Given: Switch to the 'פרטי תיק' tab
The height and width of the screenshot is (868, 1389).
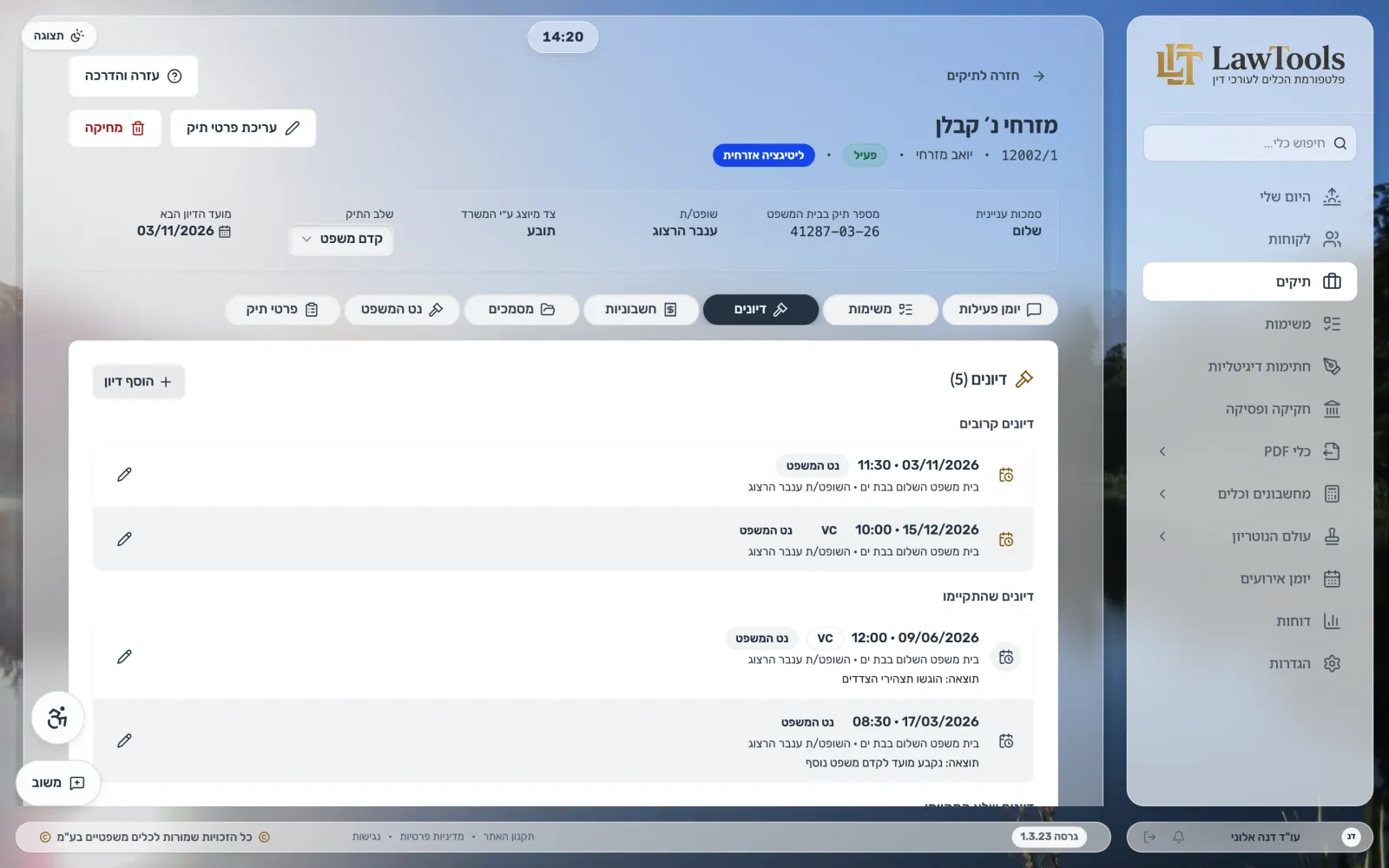Looking at the screenshot, I should [282, 310].
